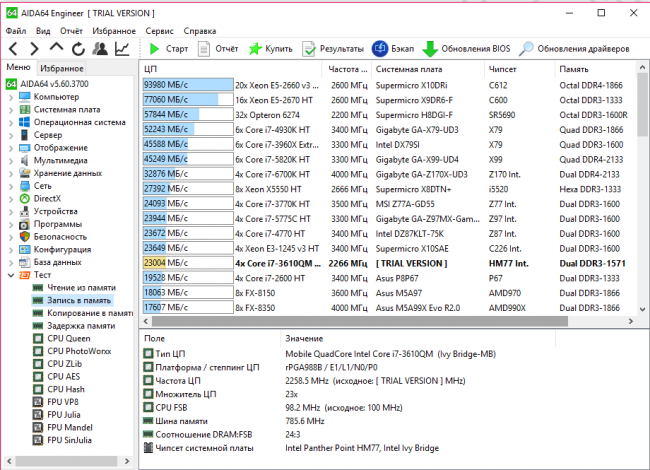Collapse the Тест tree node
Image resolution: width=650 pixels, height=470 pixels.
coord(10,274)
